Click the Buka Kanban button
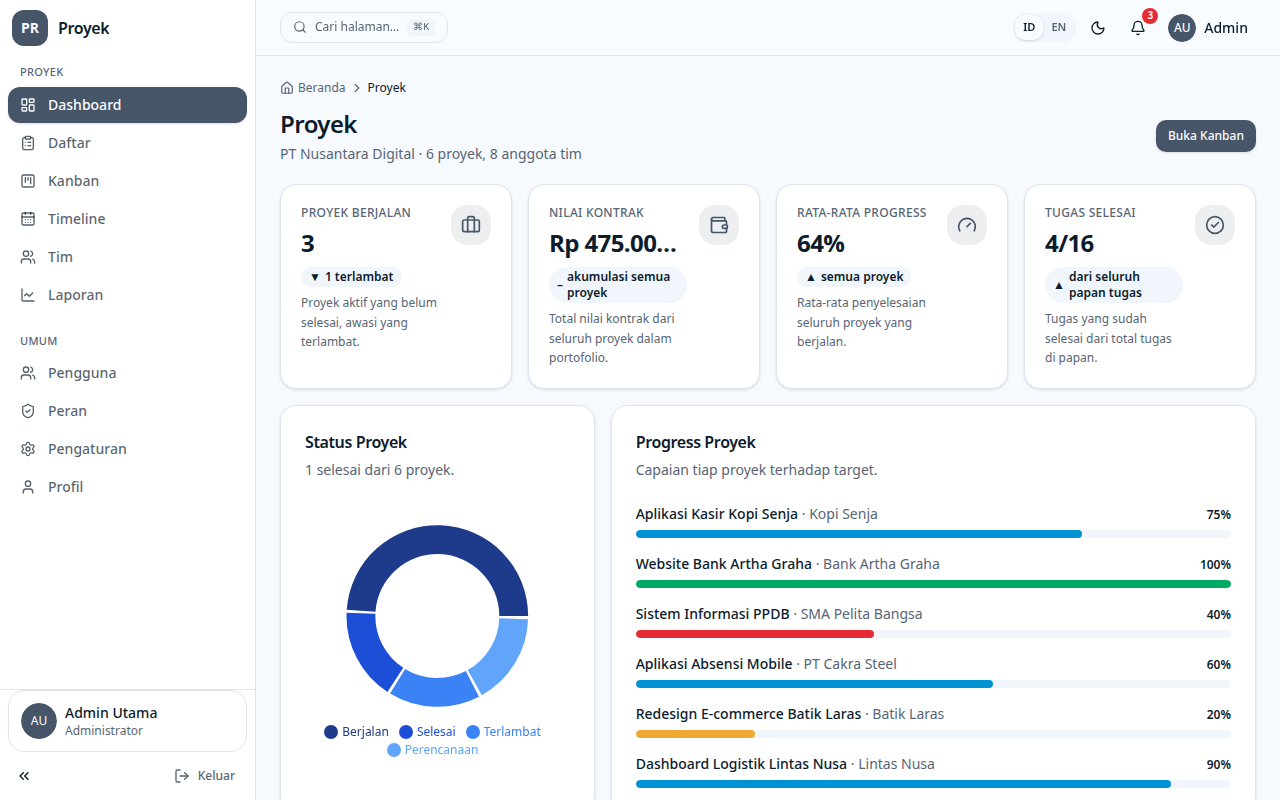This screenshot has height=800, width=1280. (1206, 136)
